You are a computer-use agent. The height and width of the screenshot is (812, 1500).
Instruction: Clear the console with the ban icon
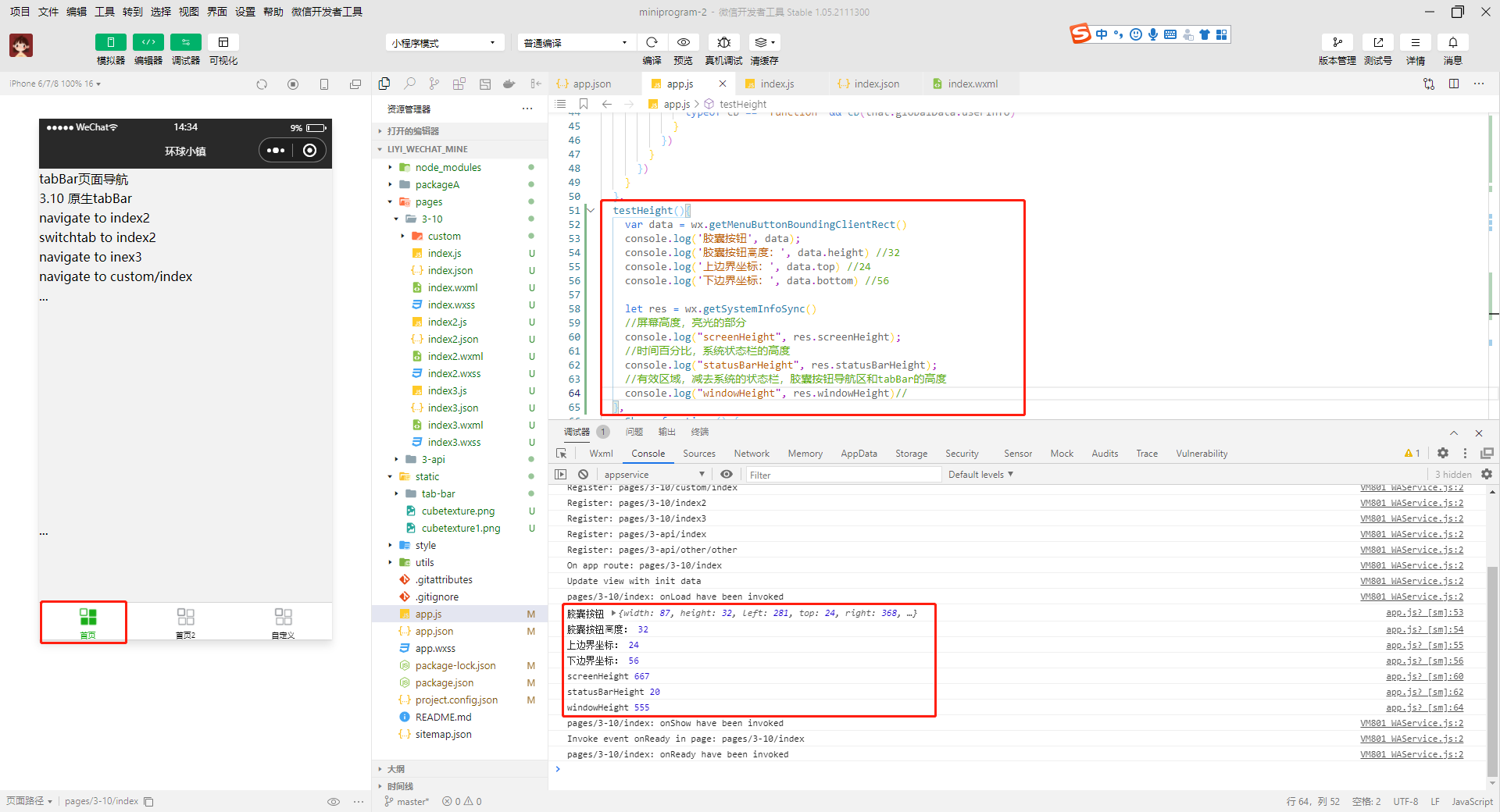coord(583,475)
